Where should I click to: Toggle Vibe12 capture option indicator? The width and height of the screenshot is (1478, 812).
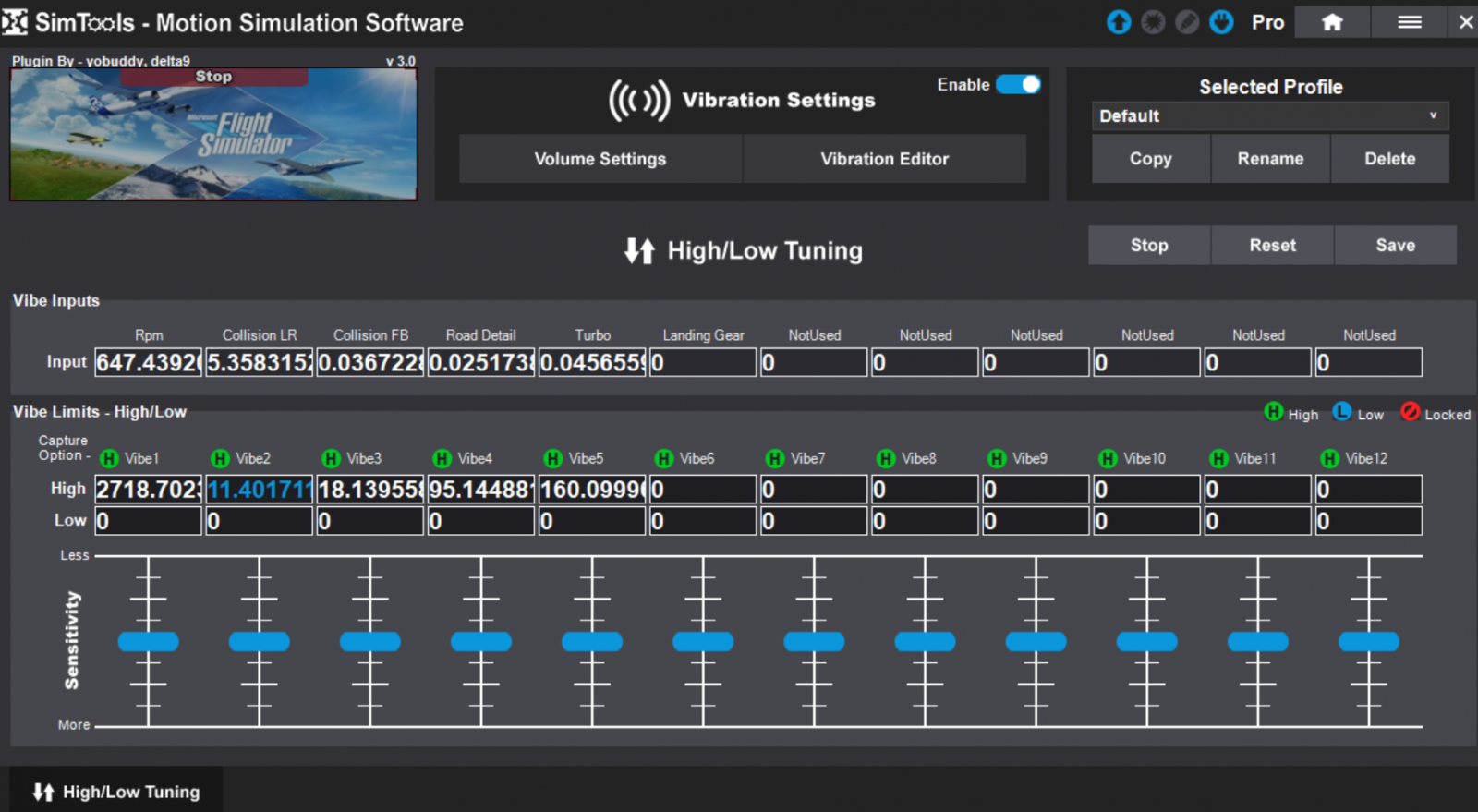tap(1330, 459)
